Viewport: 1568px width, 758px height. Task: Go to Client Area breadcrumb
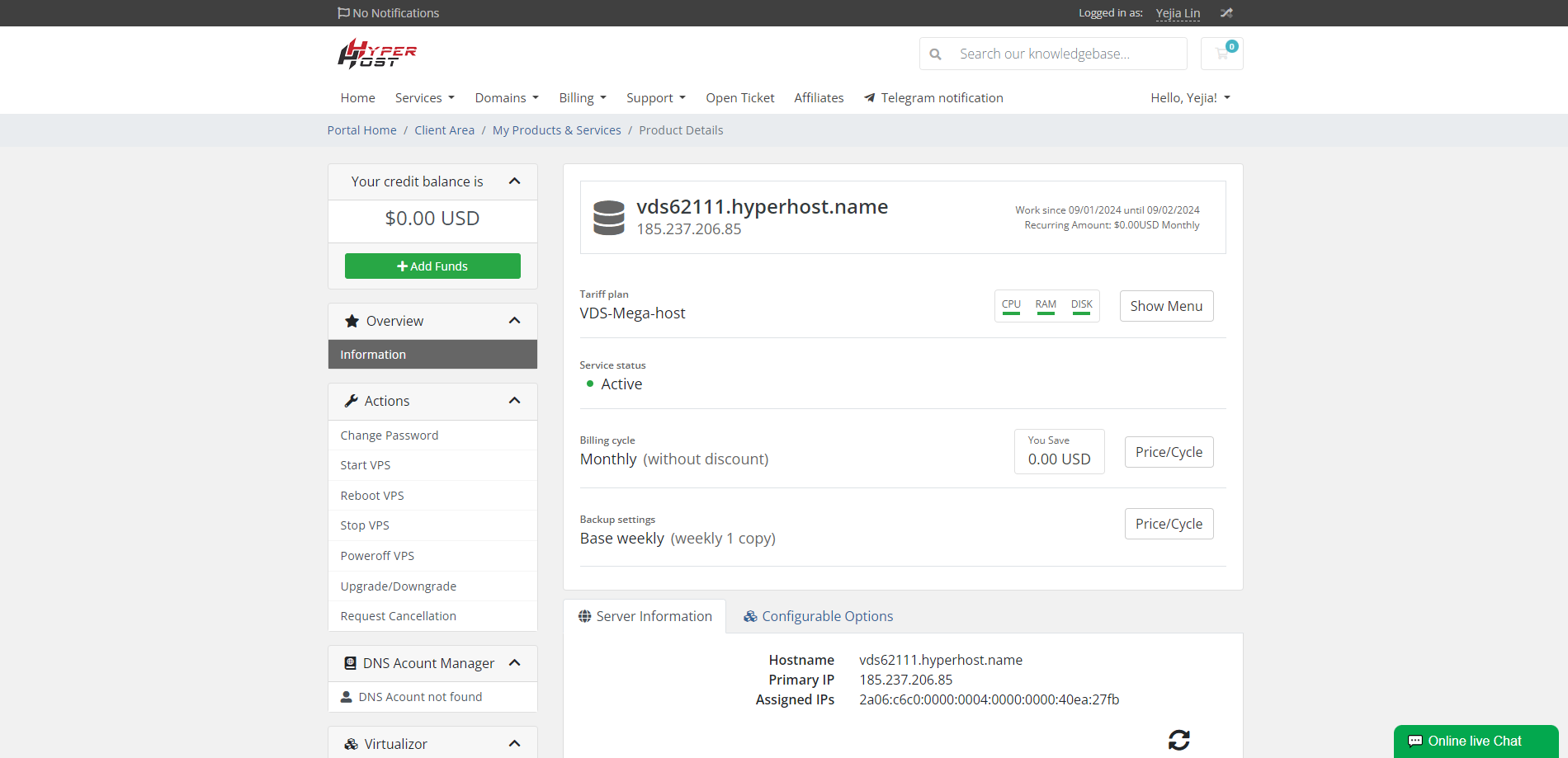pyautogui.click(x=444, y=130)
